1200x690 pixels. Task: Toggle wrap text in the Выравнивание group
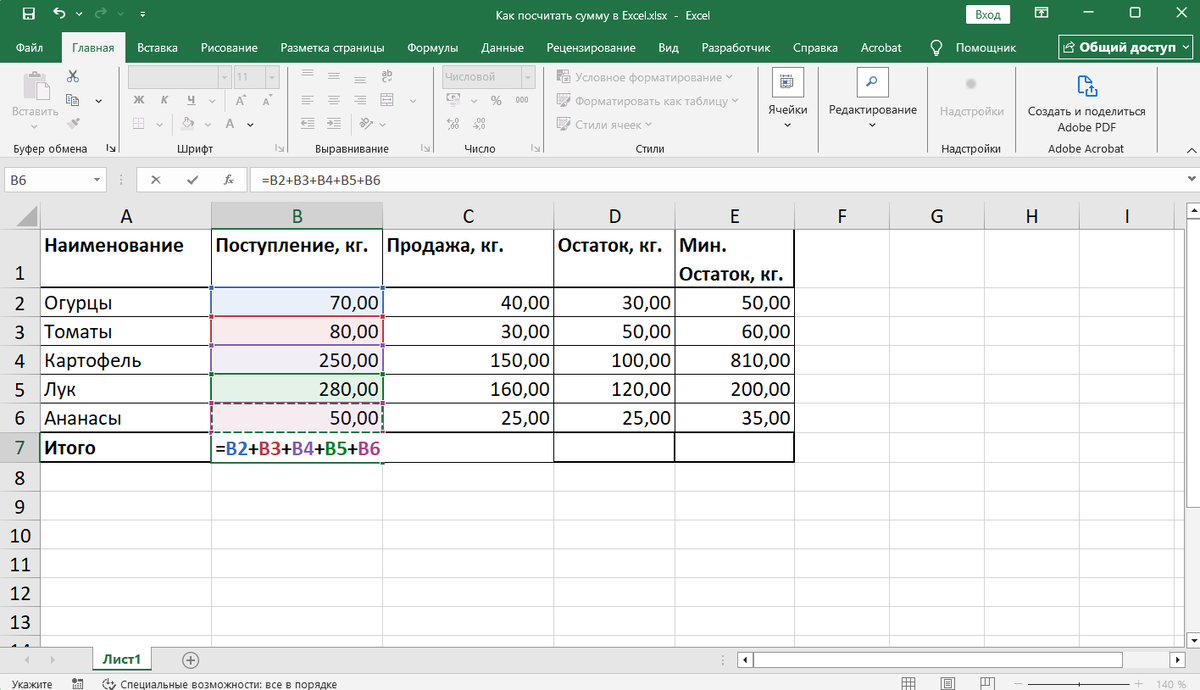[387, 76]
